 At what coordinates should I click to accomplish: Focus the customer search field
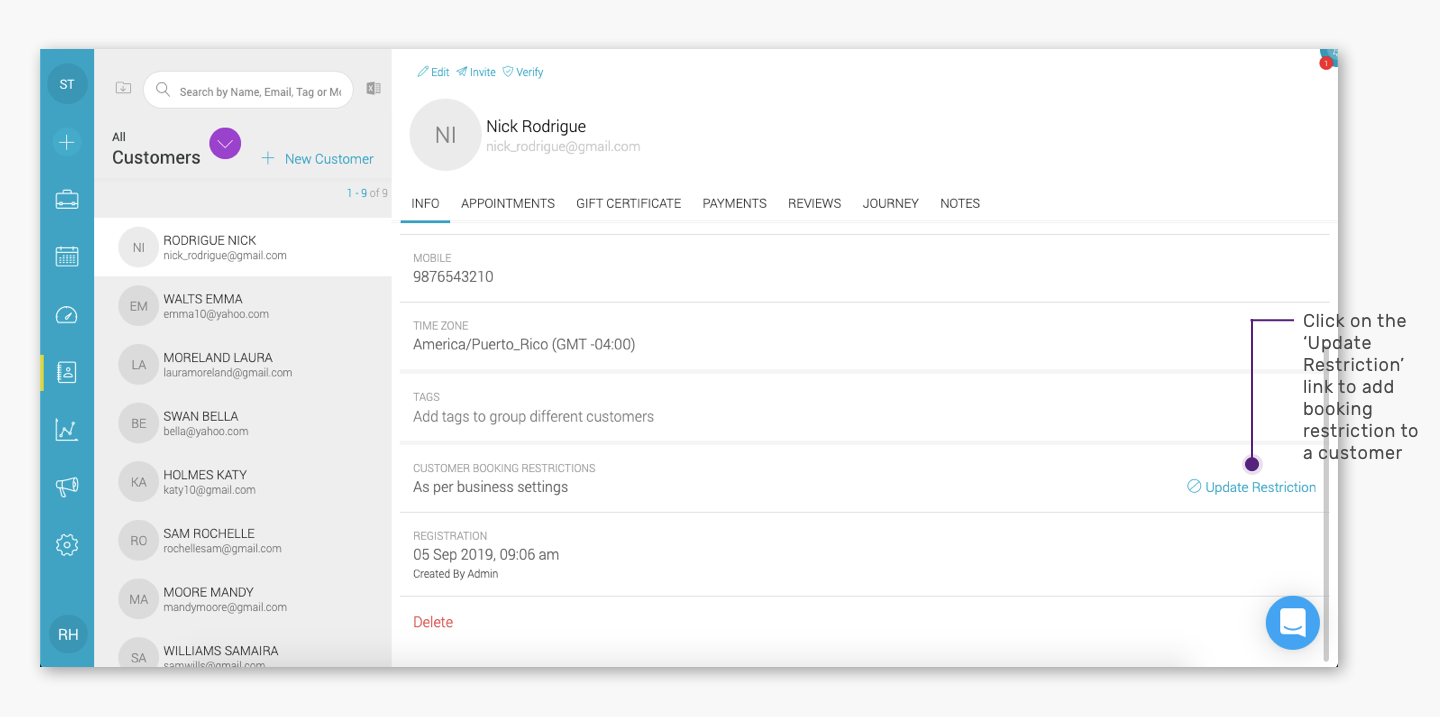[248, 90]
